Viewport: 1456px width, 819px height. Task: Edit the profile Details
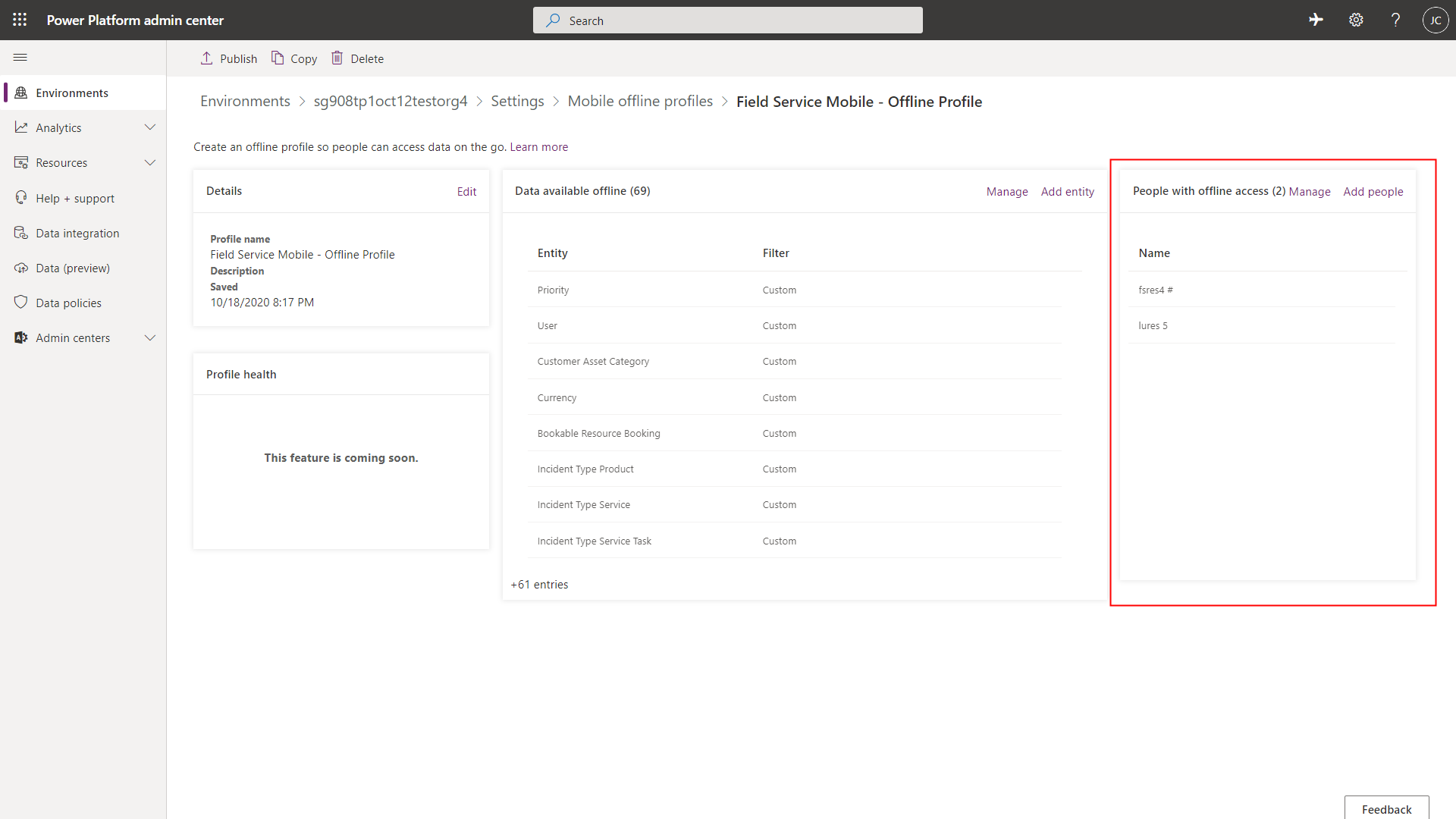(466, 192)
